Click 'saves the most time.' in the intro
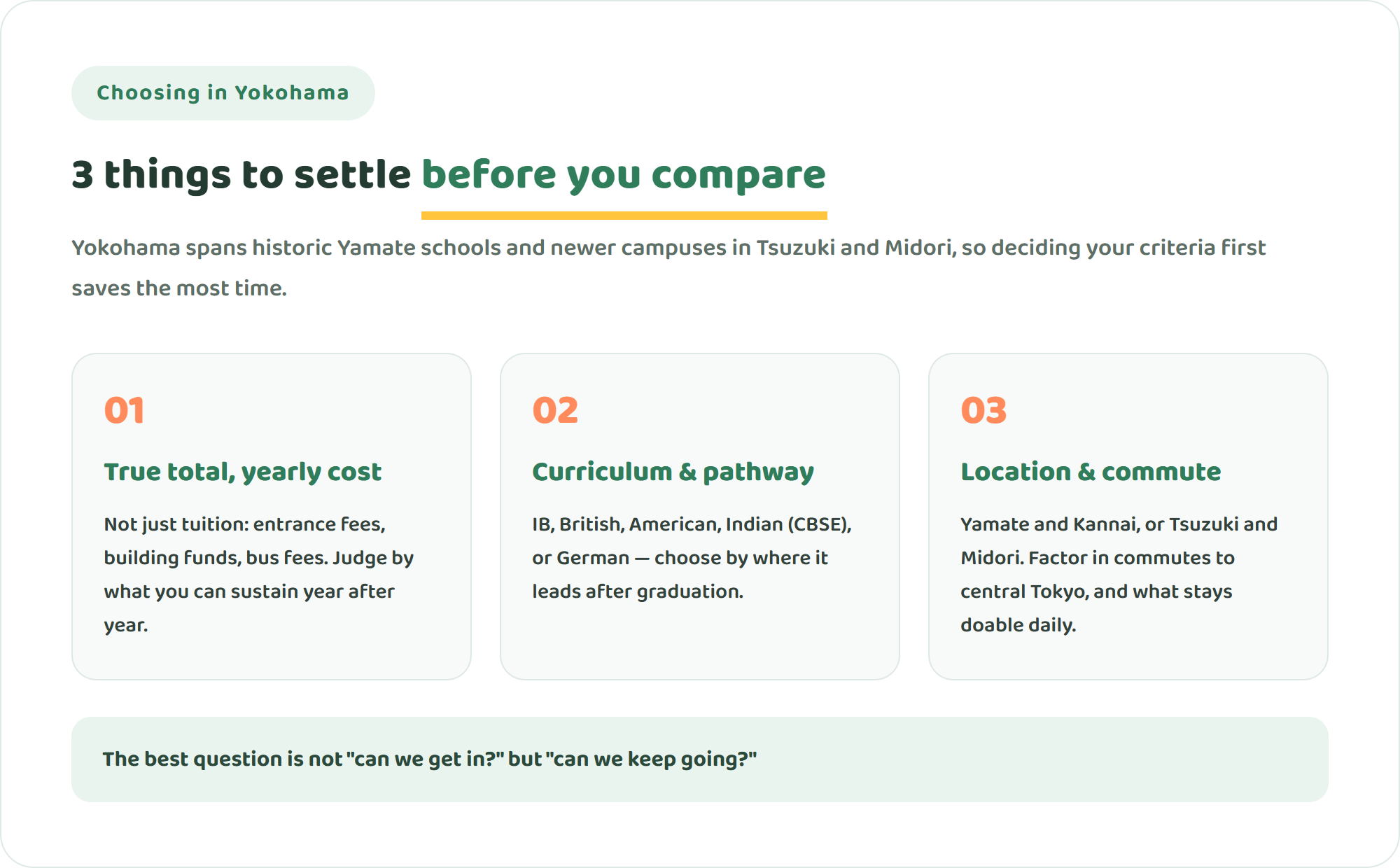This screenshot has height=868, width=1400. [x=179, y=288]
